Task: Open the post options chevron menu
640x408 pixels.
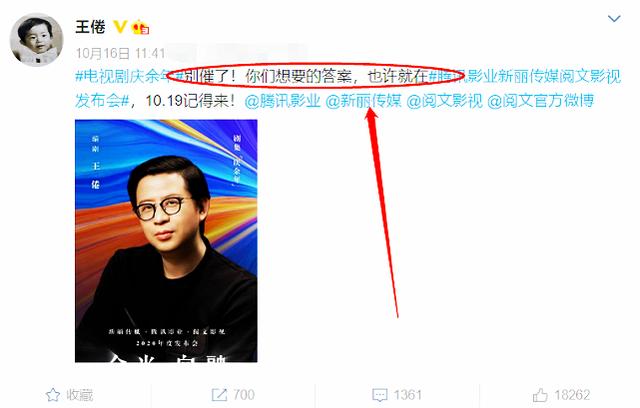Action: 614,19
